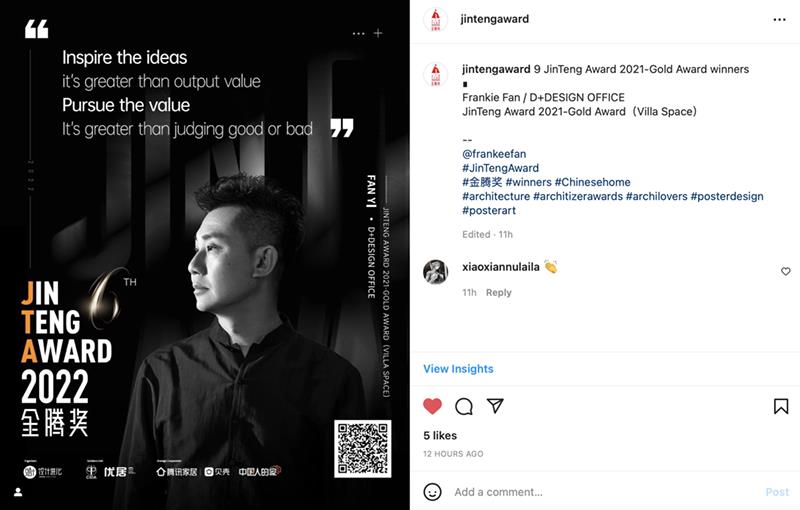Open xiaoxiannulaila's profile picture

coord(436,271)
